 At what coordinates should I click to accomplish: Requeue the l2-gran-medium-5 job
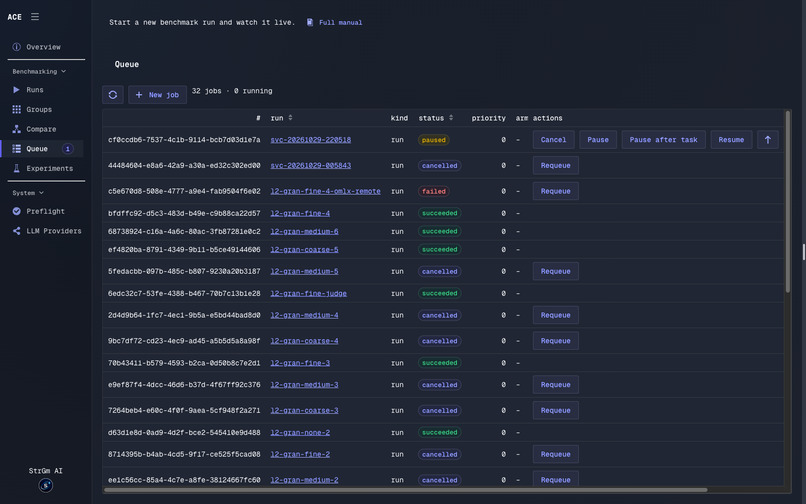(556, 271)
